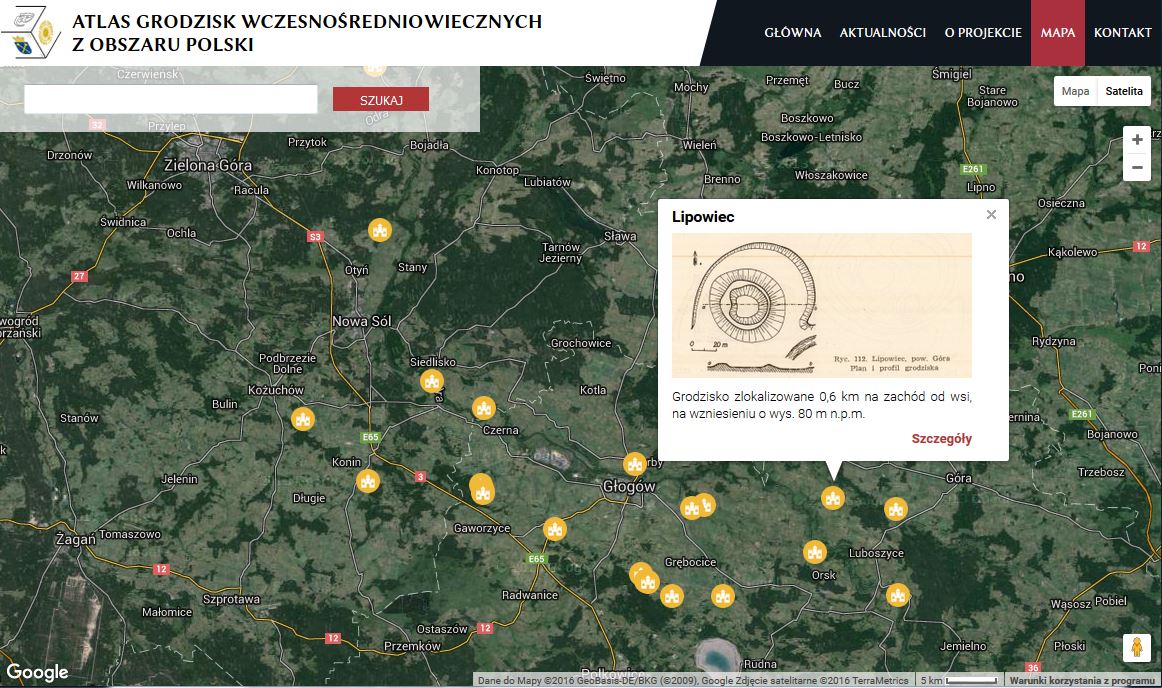Viewport: 1162px width, 688px height.
Task: Zoom in with the plus button
Action: 1136,140
